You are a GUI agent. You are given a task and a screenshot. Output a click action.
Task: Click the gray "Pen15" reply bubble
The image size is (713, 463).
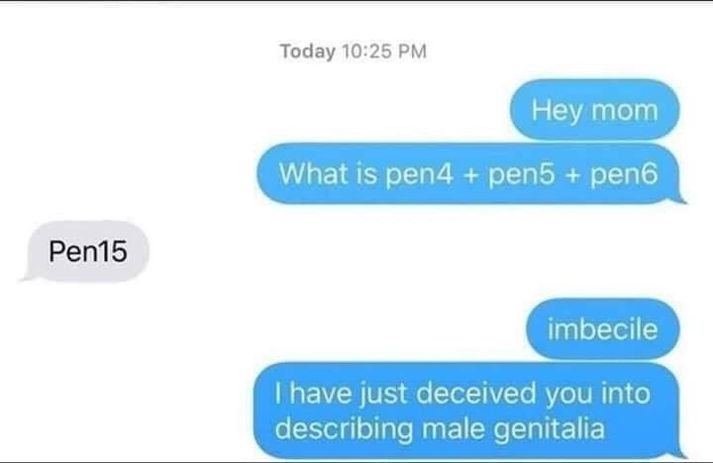click(85, 251)
